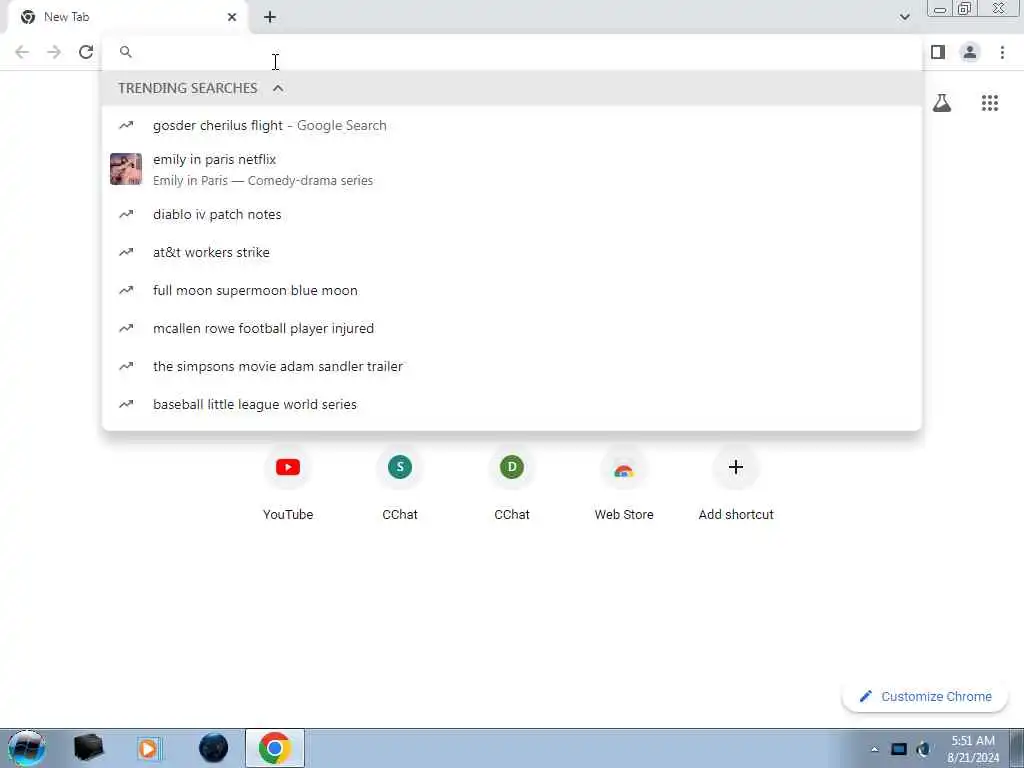Go back using the back arrow
Screen dimensions: 1024x768
(22, 52)
